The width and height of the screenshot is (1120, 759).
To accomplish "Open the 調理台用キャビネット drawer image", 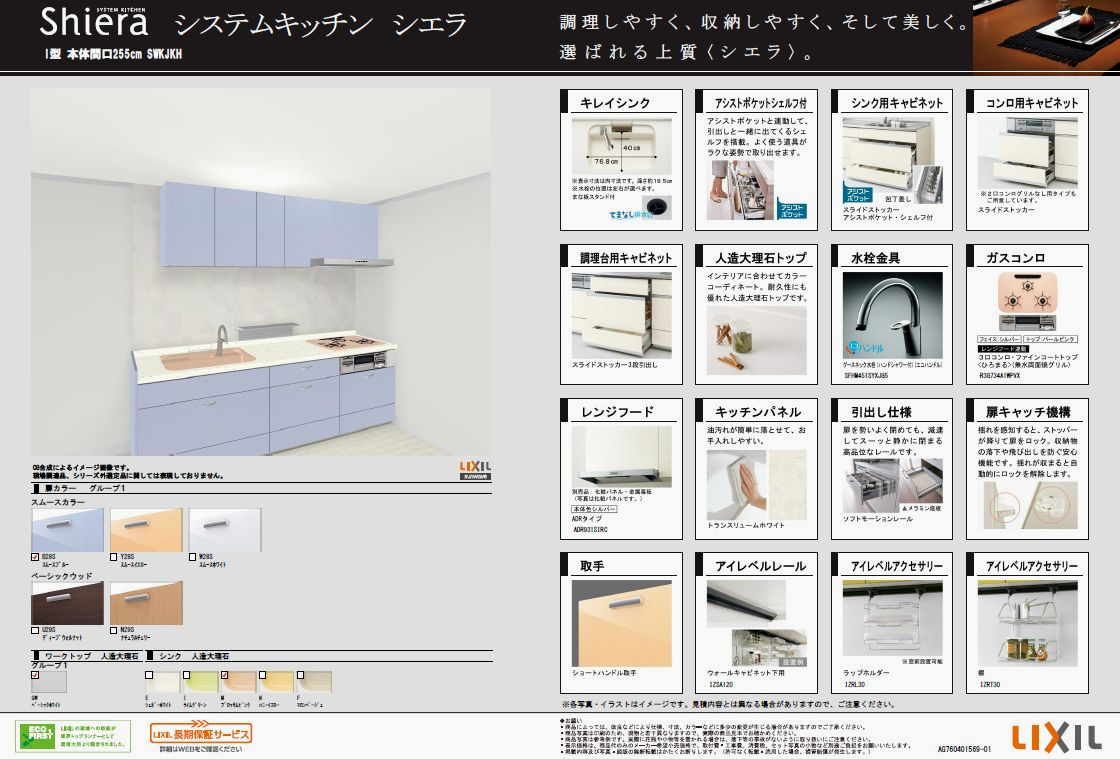I will pyautogui.click(x=621, y=315).
